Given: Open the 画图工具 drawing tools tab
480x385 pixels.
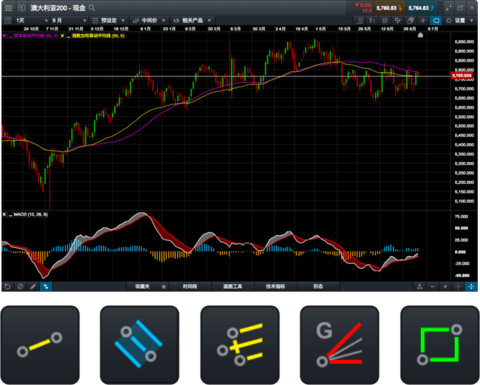Looking at the screenshot, I should 233,287.
